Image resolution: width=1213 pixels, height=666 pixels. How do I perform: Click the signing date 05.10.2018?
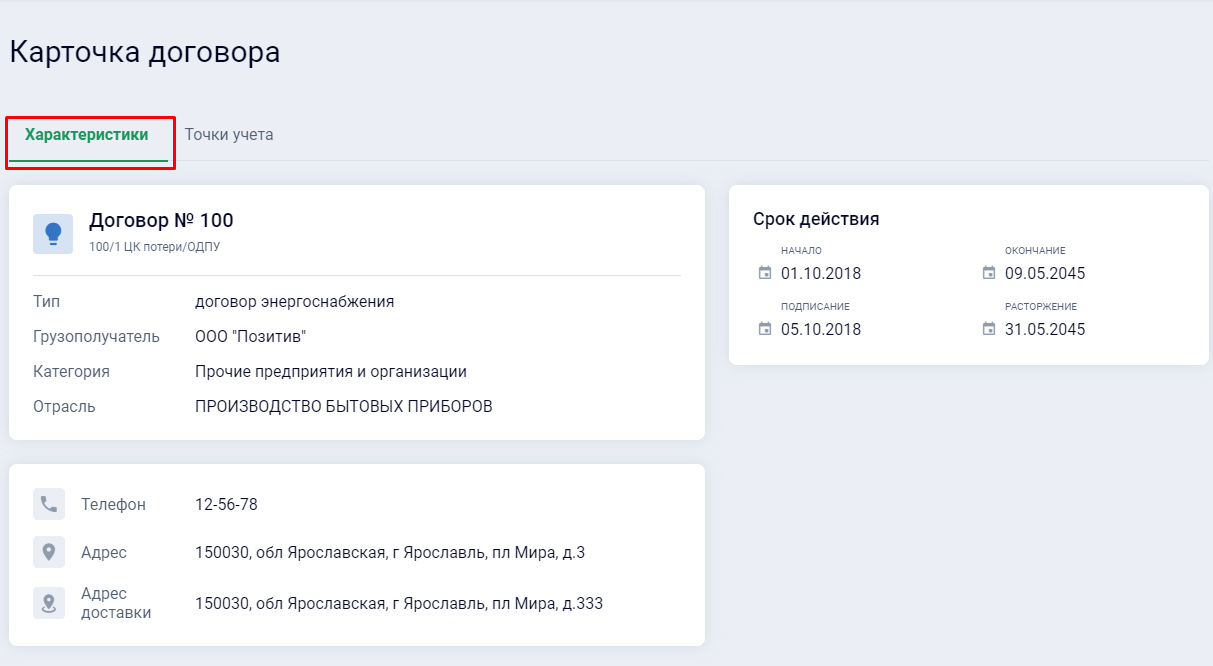point(821,330)
